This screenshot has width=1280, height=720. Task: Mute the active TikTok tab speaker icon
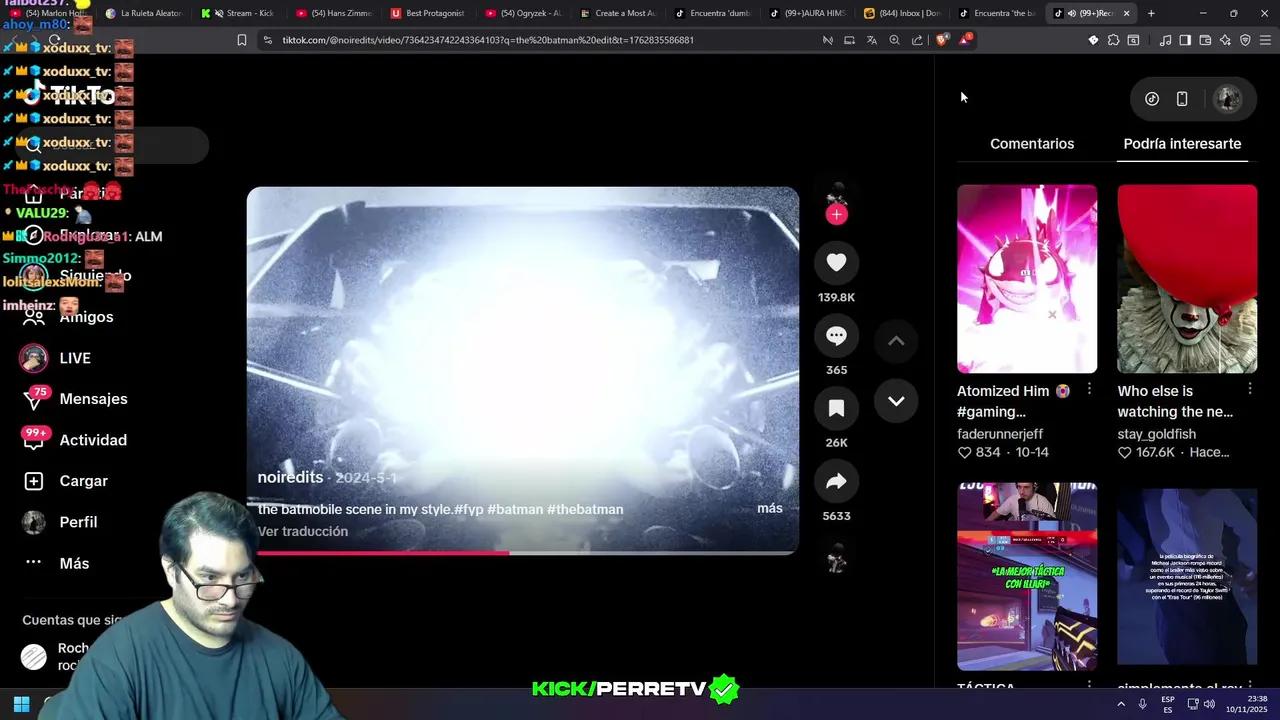(1071, 13)
